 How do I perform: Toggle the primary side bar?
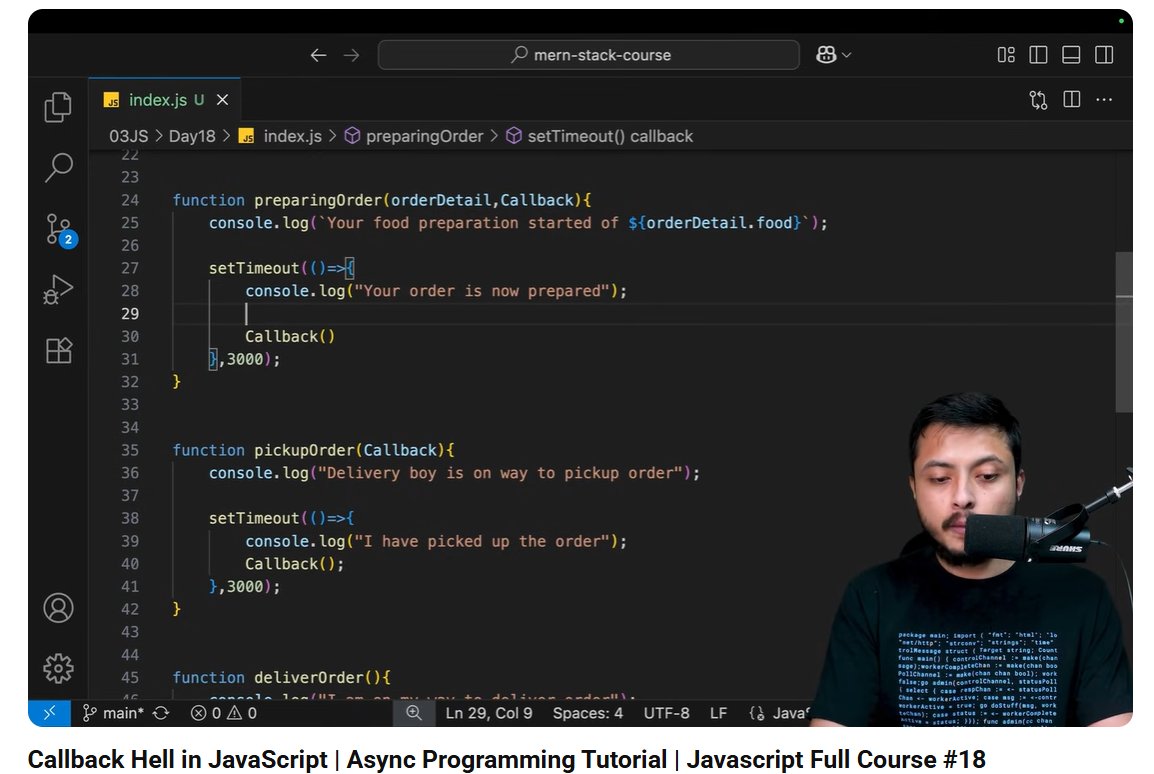coord(1038,55)
